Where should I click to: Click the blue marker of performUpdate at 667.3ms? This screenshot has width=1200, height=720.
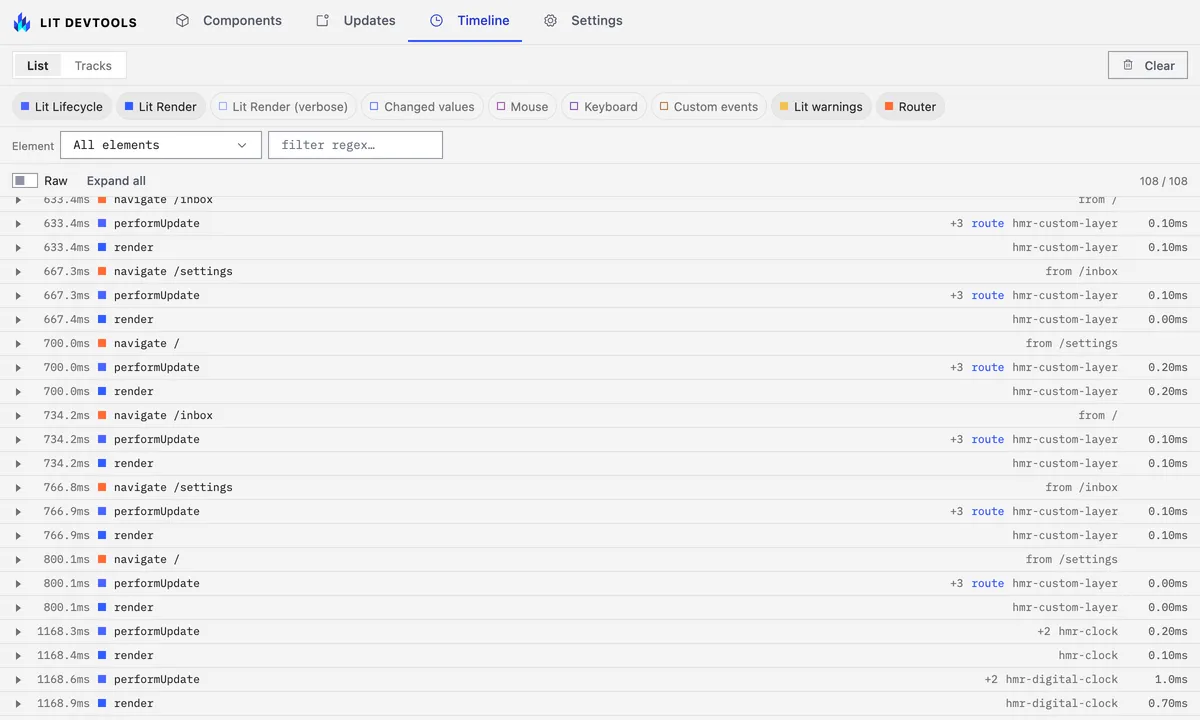pyautogui.click(x=102, y=295)
